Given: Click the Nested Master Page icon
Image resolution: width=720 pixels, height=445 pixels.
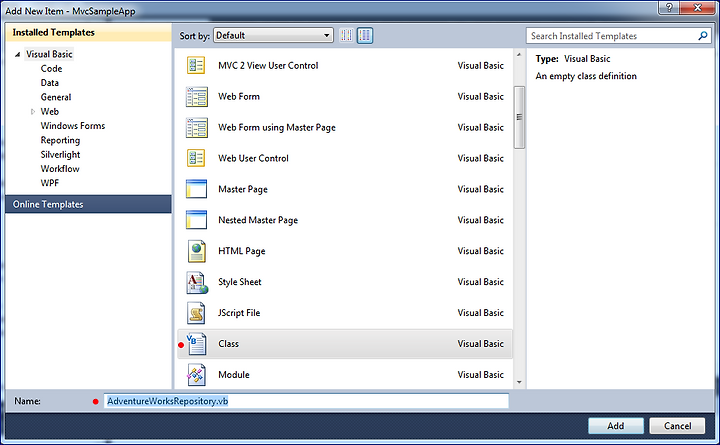Looking at the screenshot, I should [x=196, y=220].
